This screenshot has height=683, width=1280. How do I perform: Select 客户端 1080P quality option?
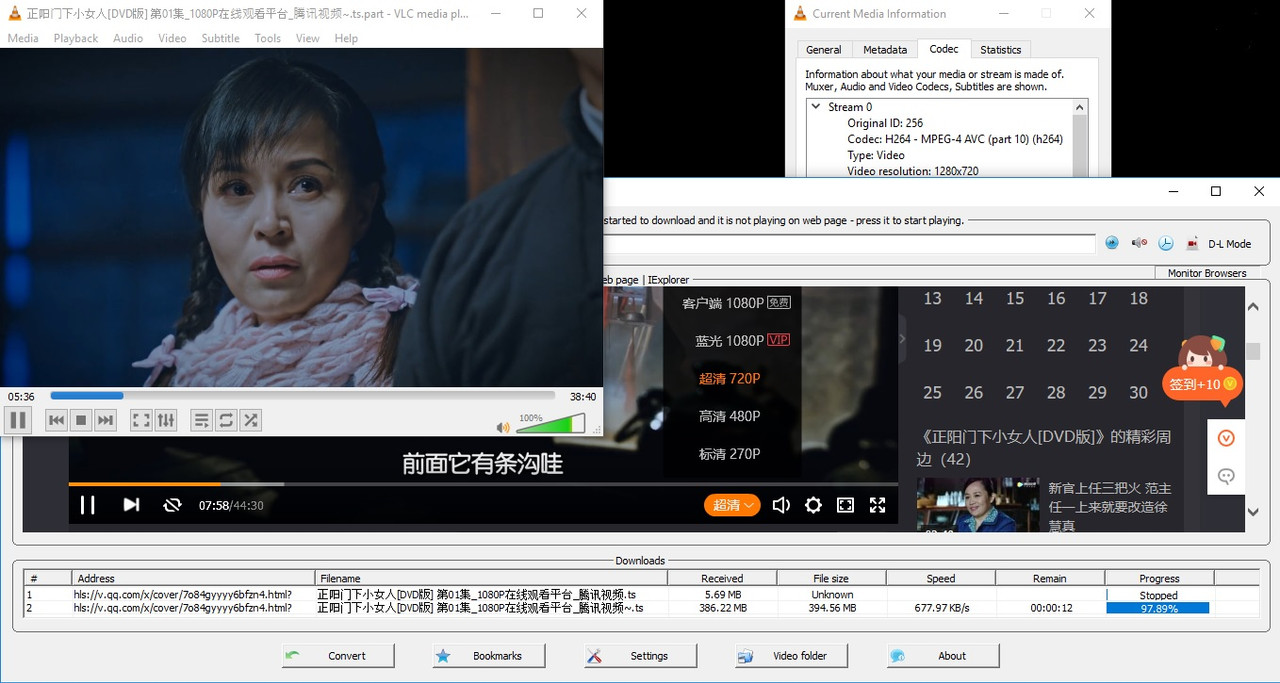pos(736,302)
